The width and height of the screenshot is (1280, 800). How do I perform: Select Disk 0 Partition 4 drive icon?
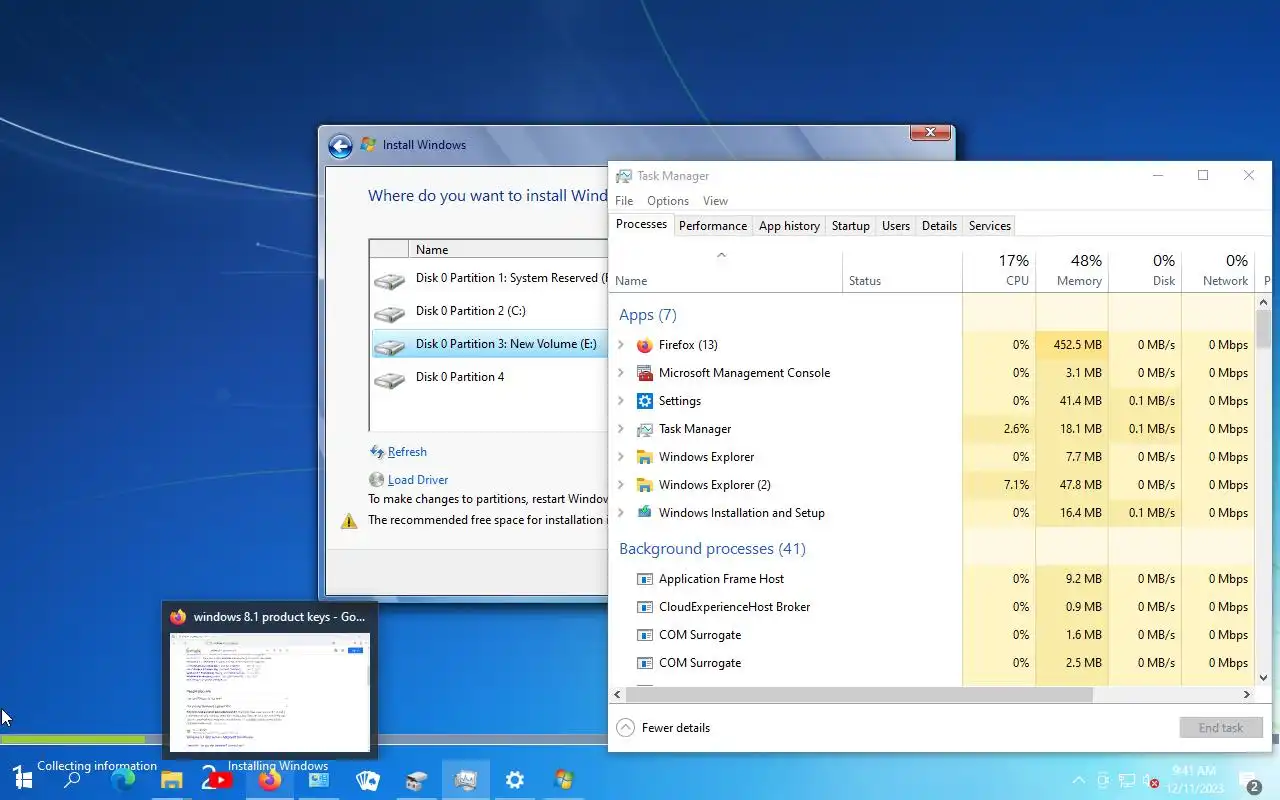pos(390,379)
